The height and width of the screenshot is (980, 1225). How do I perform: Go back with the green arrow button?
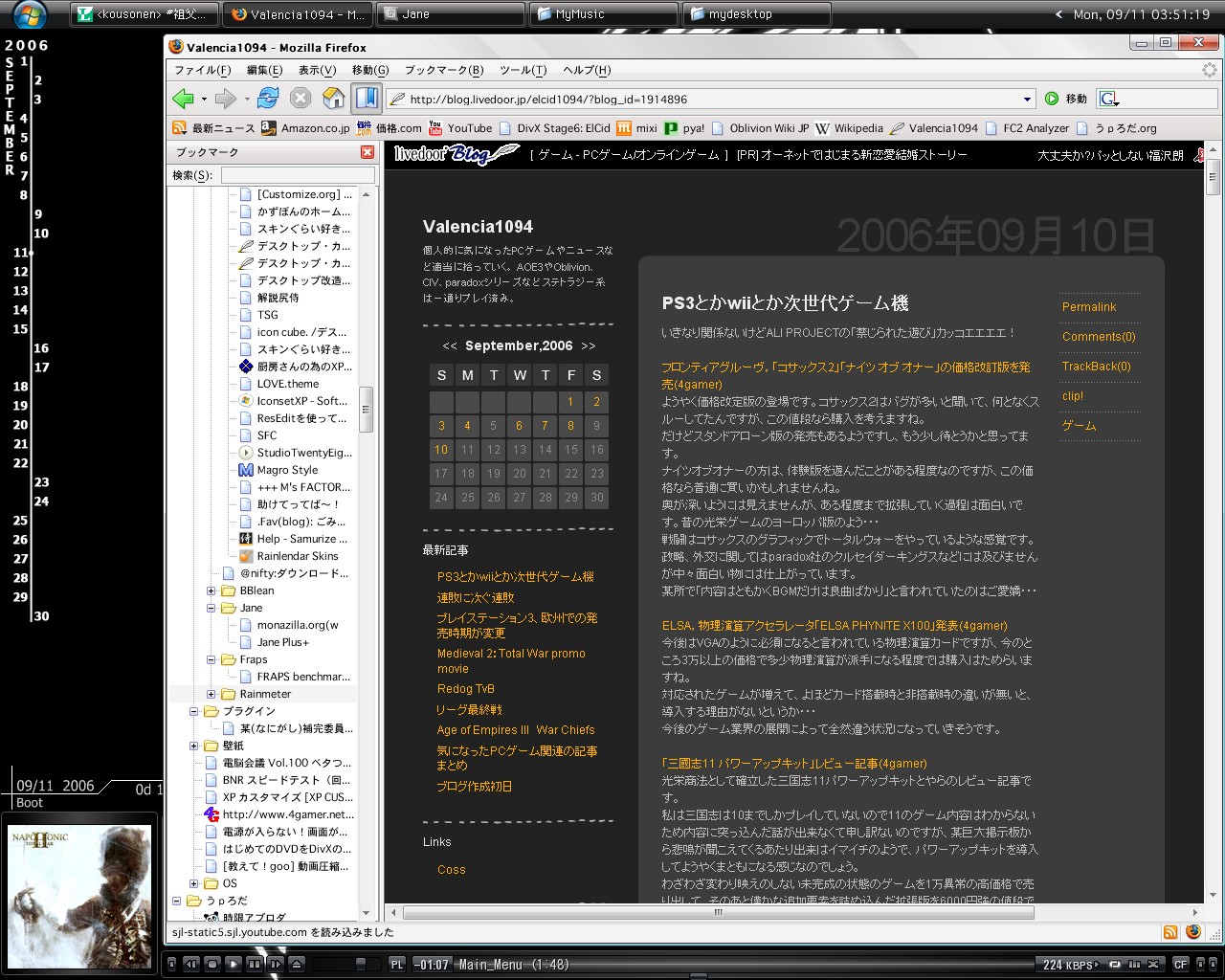(183, 99)
